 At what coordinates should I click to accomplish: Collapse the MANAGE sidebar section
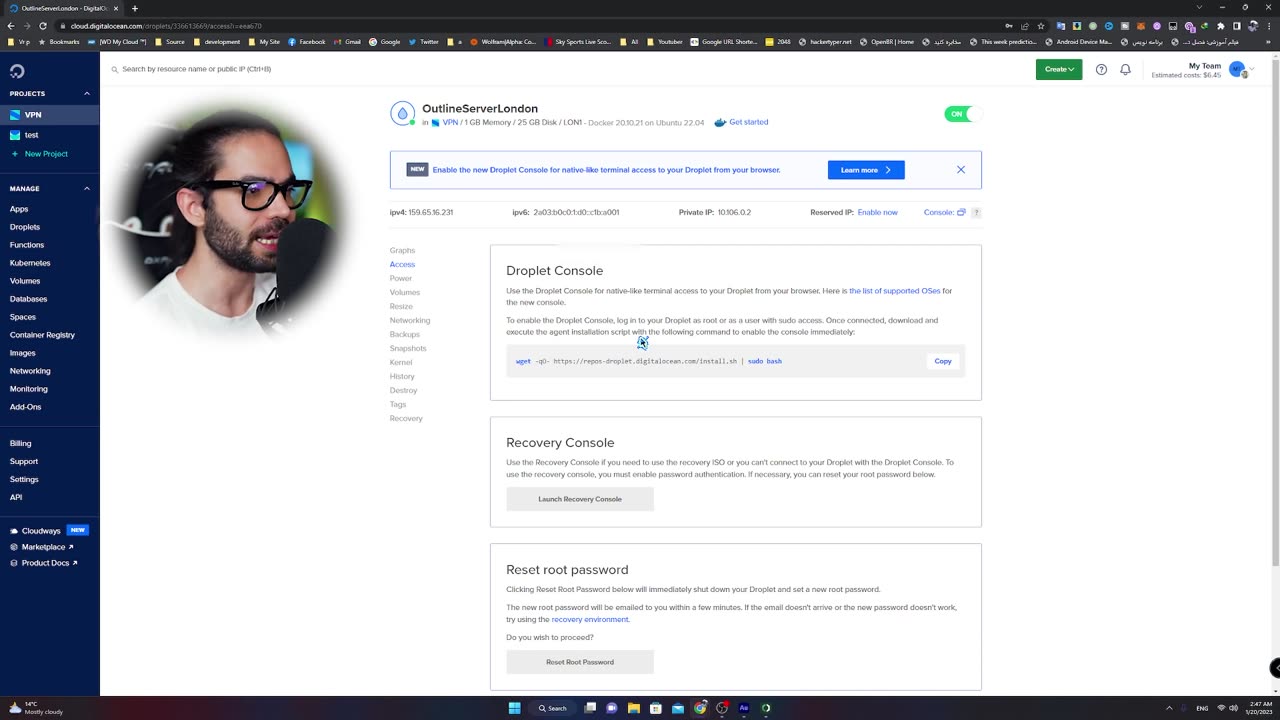pyautogui.click(x=87, y=188)
